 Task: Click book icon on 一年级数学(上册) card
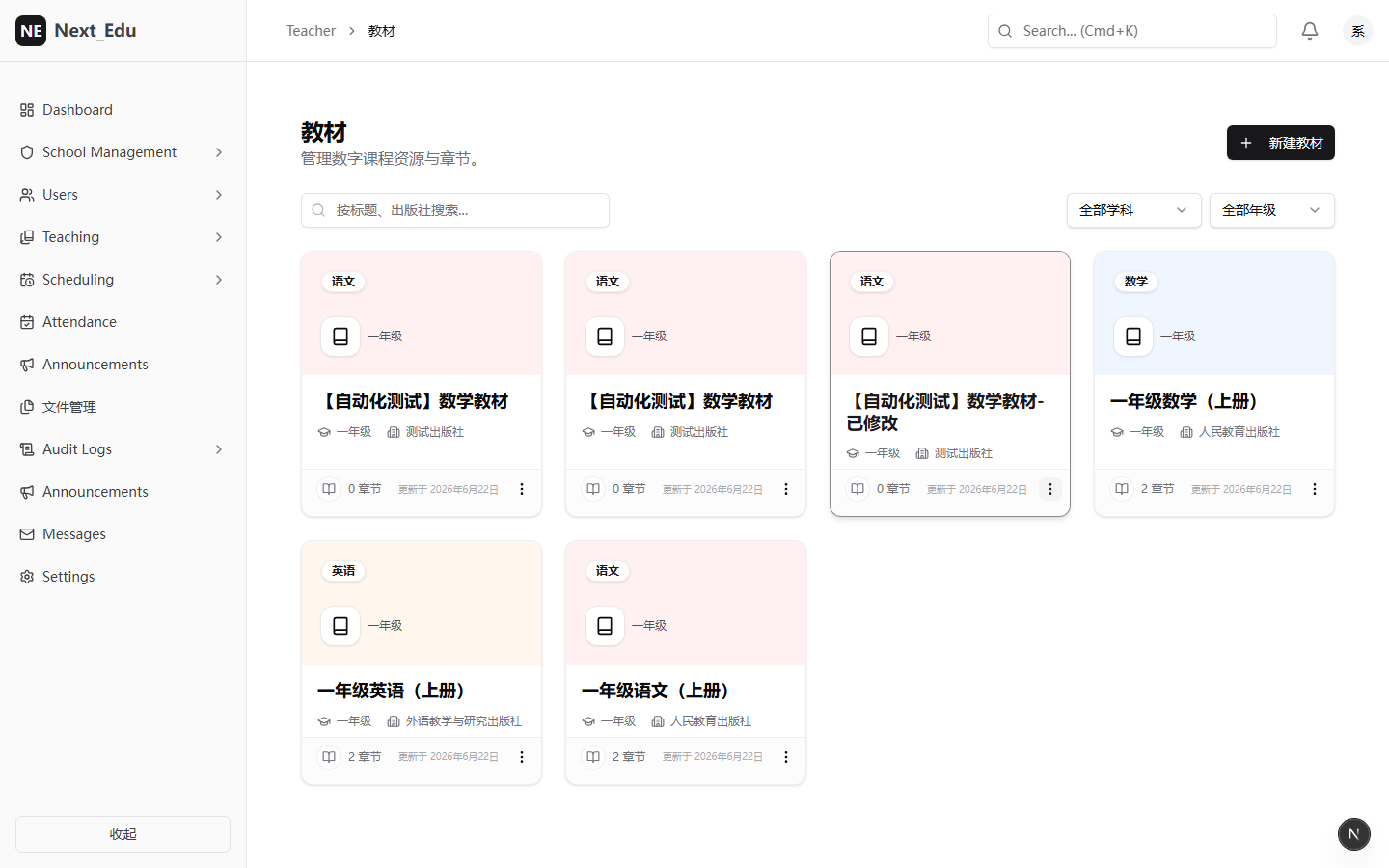1133,337
